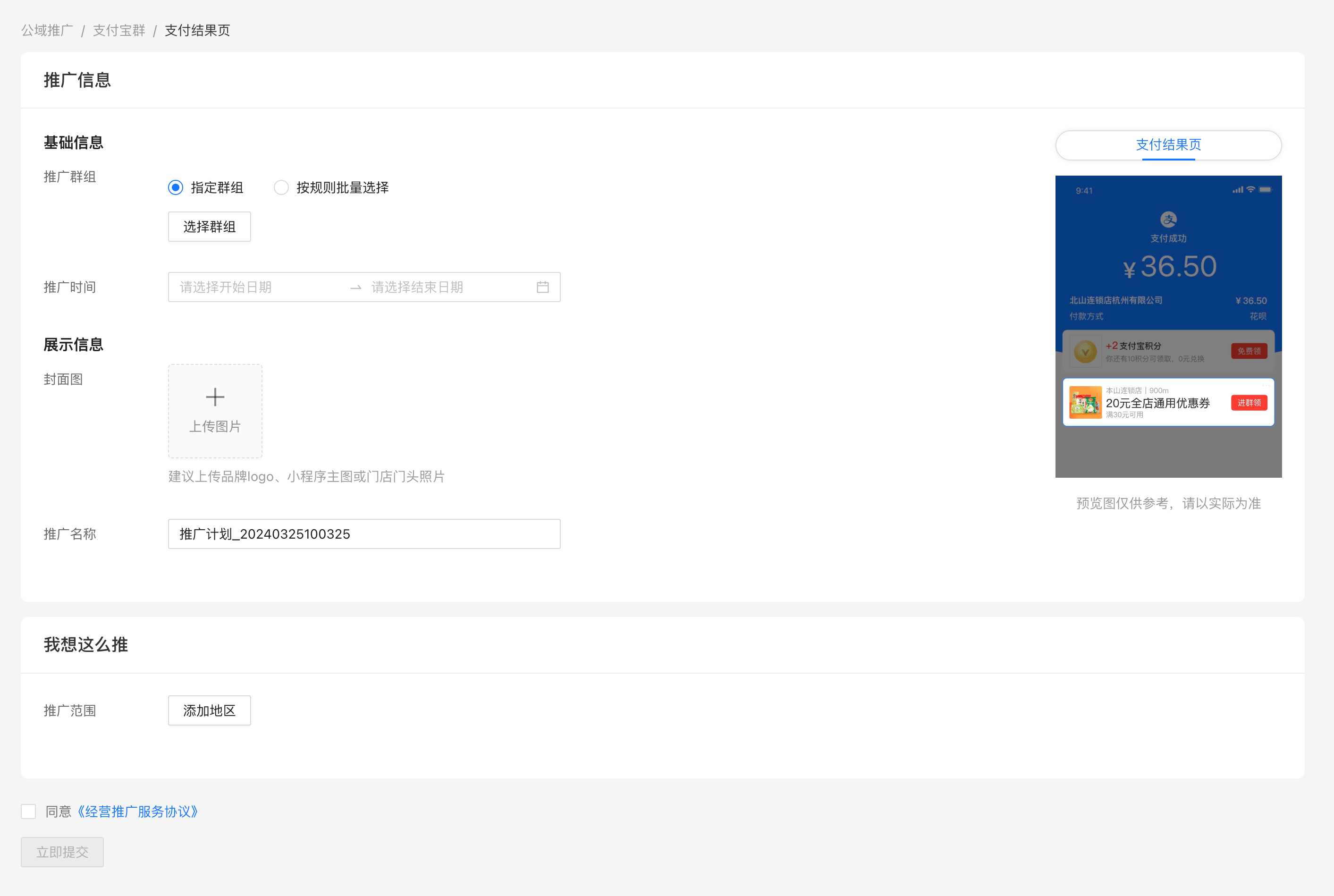This screenshot has height=896, width=1334.
Task: Open the start date picker field
Action: point(257,287)
